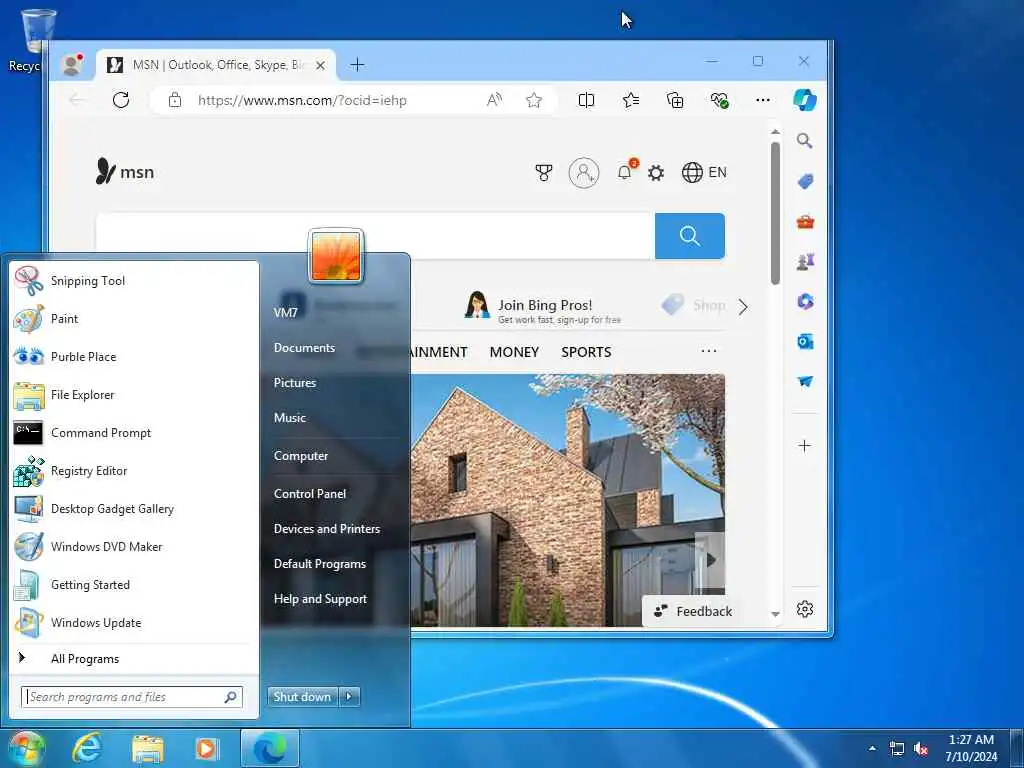Open Devices and Printers
The height and width of the screenshot is (768, 1024).
pyautogui.click(x=327, y=529)
